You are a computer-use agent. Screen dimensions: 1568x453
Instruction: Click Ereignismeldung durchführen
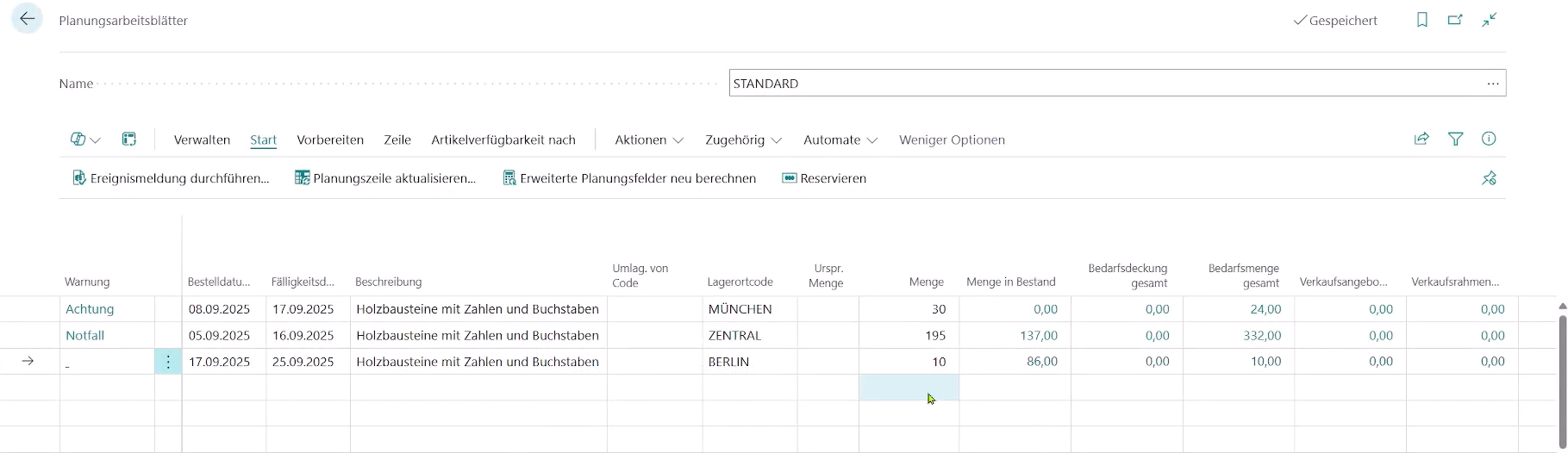[171, 178]
